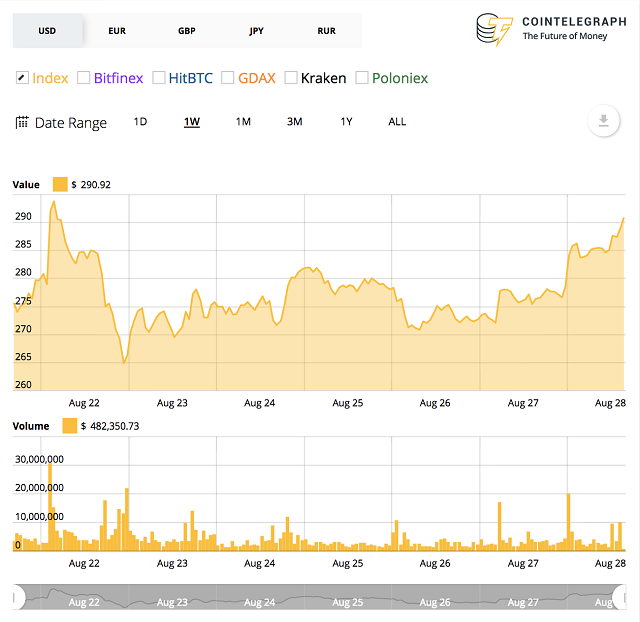Uncheck the Index checkbox
Image resolution: width=640 pixels, height=622 pixels.
pos(22,78)
